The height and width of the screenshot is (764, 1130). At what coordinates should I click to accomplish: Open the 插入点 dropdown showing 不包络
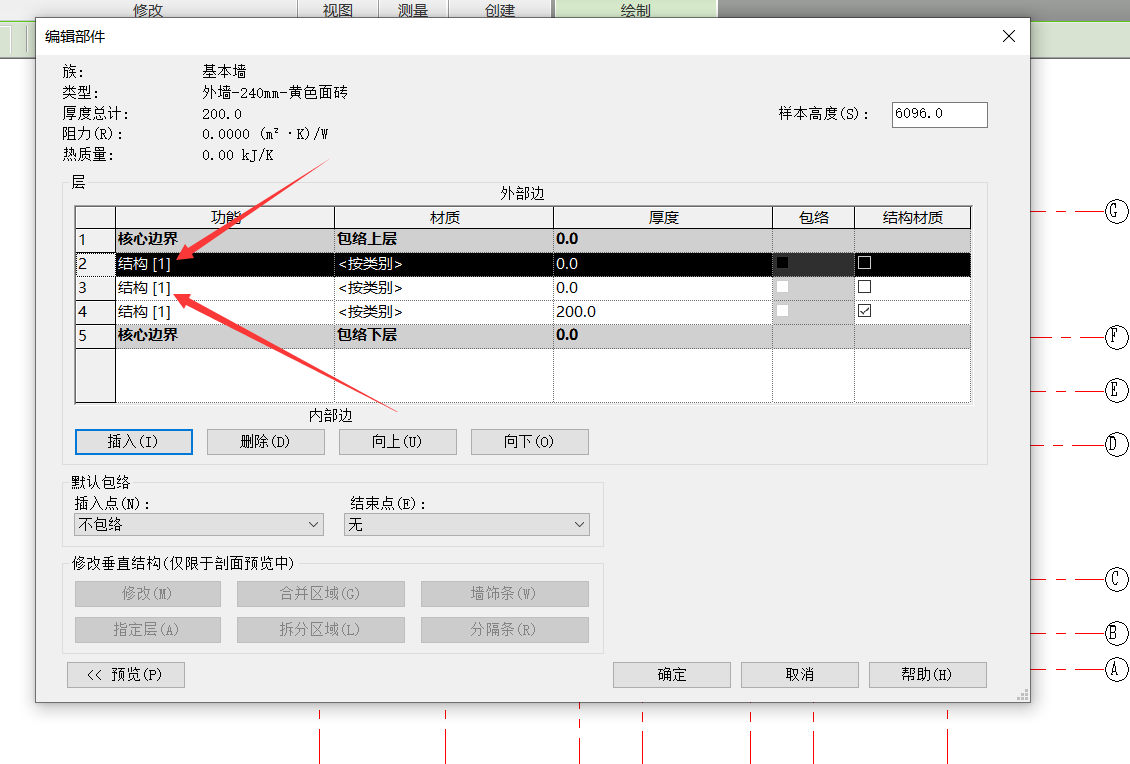click(199, 524)
